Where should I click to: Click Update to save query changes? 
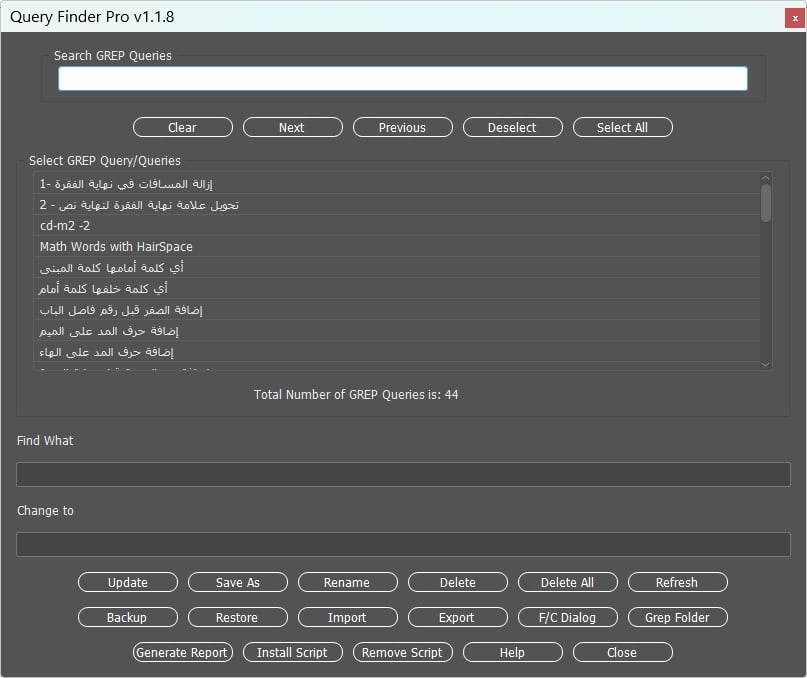pos(127,582)
